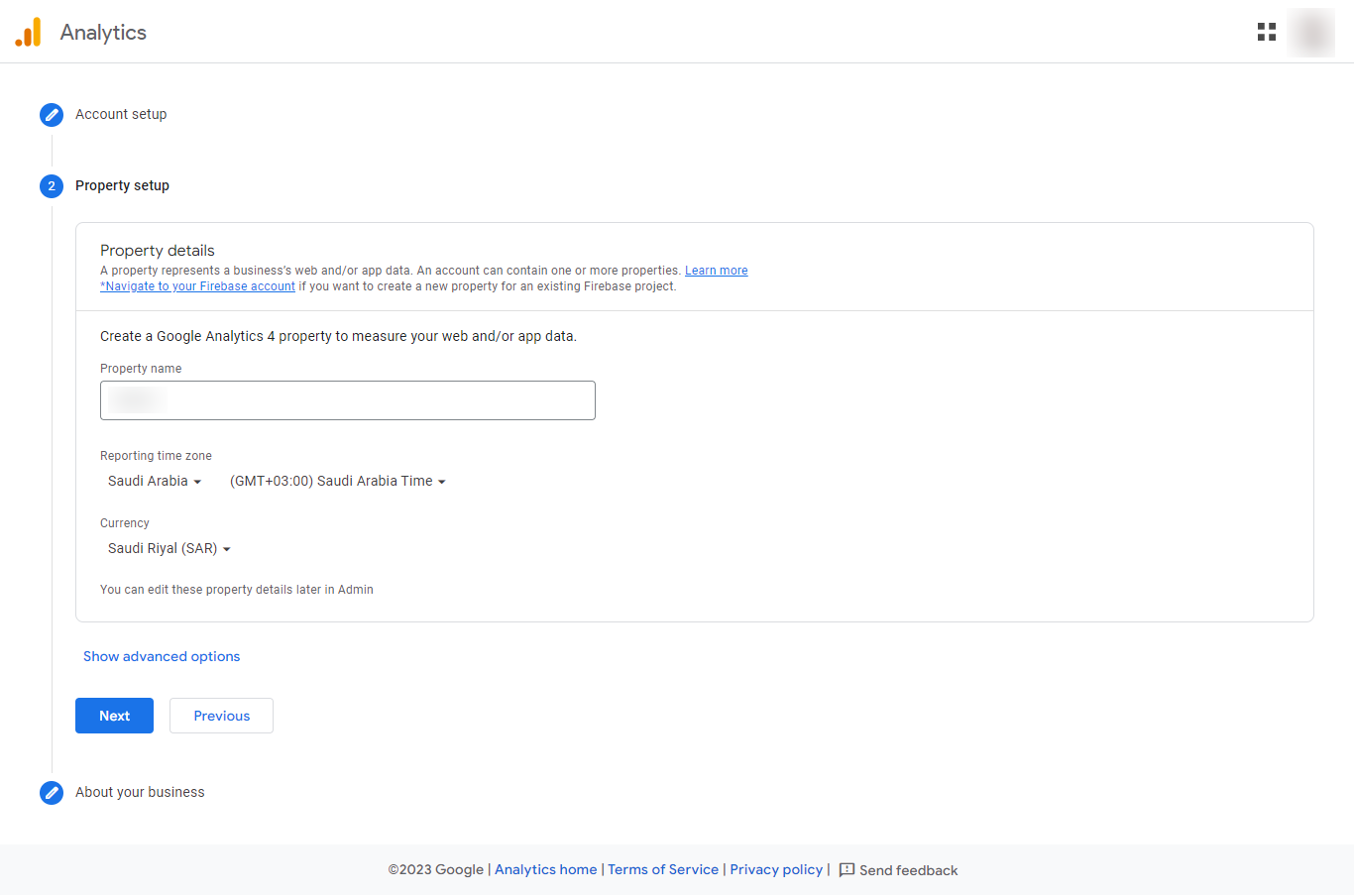Click 'You can edit these property details' note
Viewport: 1354px width, 896px height.
(237, 590)
